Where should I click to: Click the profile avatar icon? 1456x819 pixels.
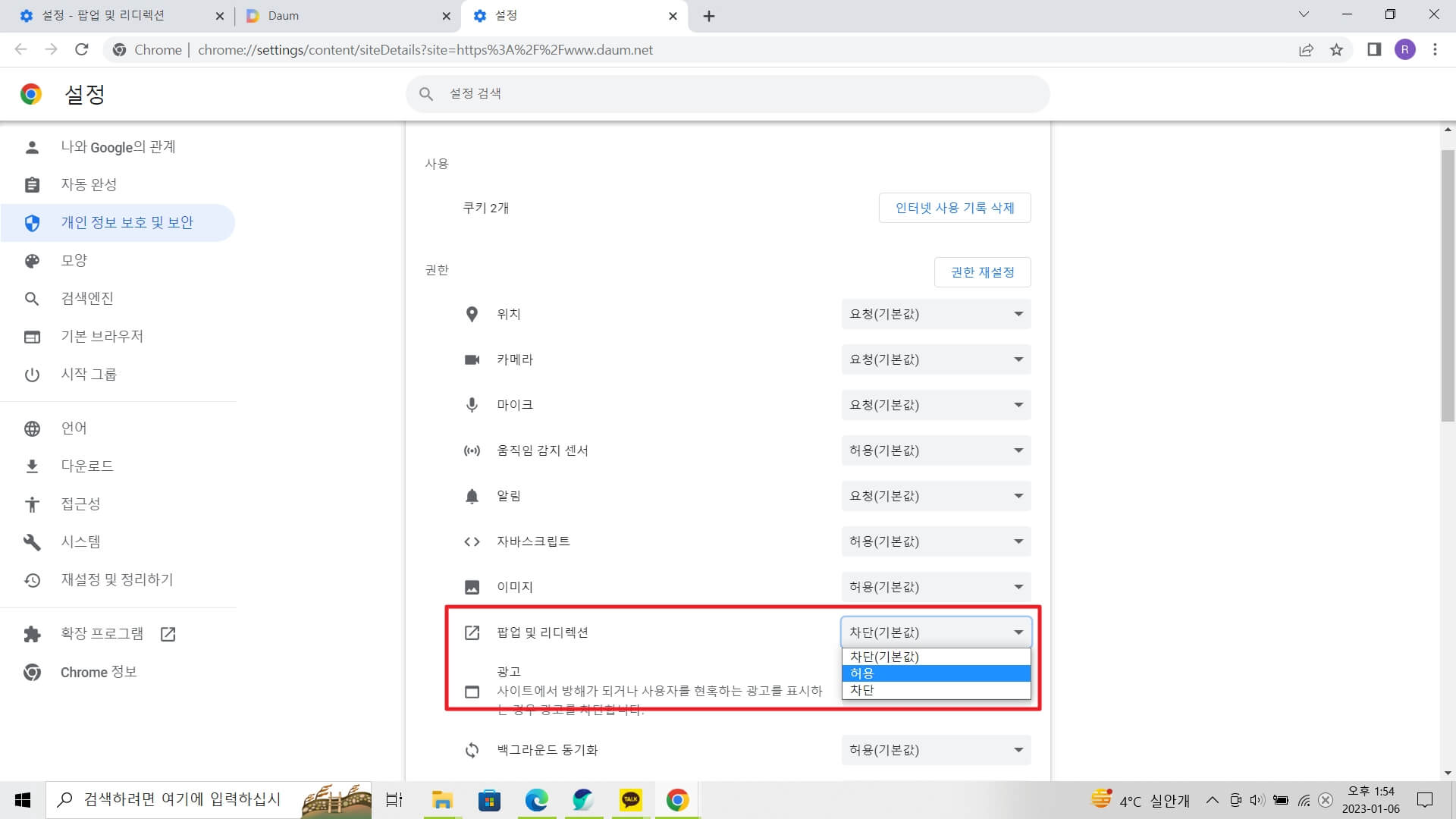point(1405,49)
